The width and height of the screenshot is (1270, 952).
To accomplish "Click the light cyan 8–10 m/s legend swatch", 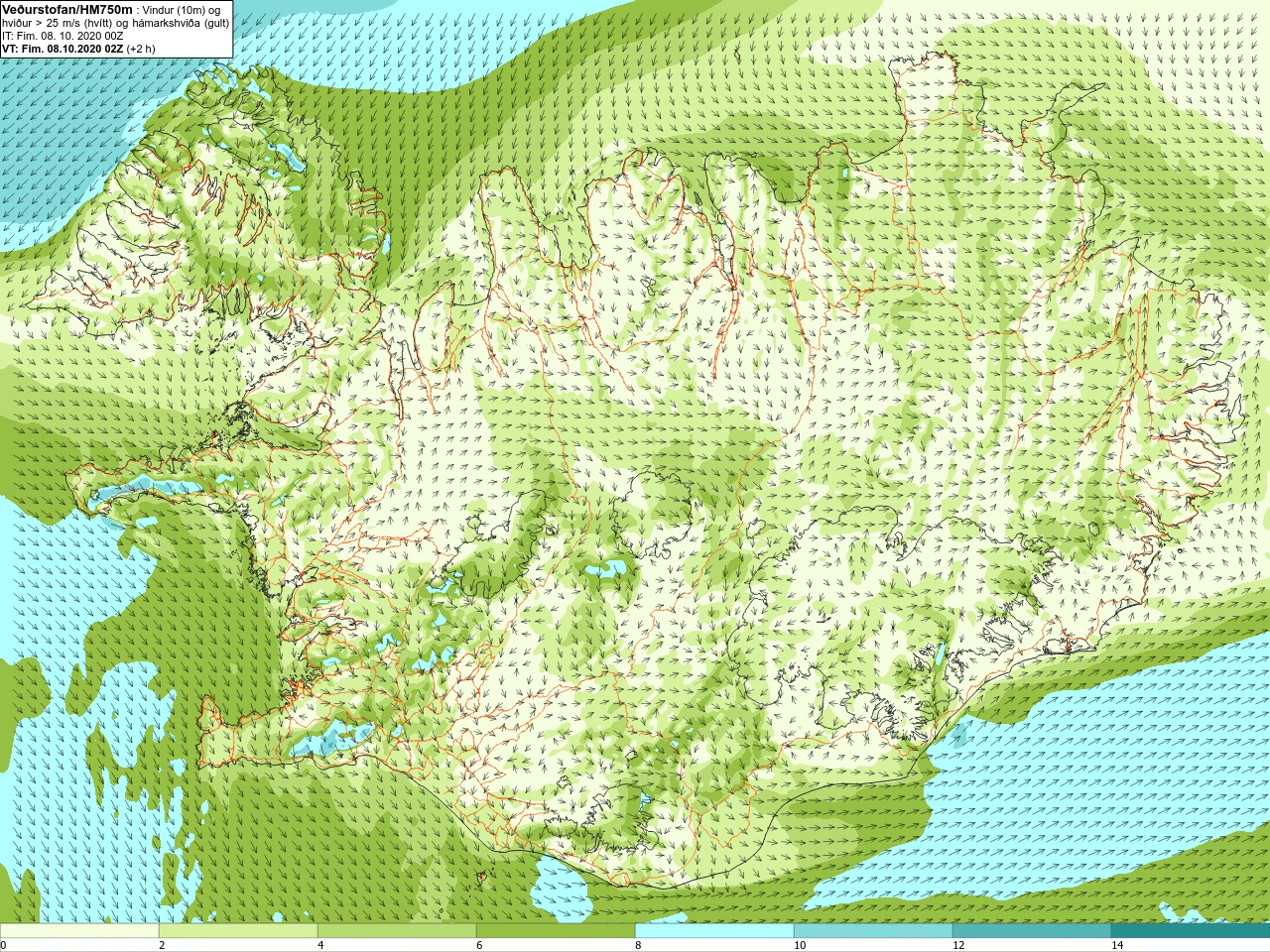I will pyautogui.click(x=714, y=931).
